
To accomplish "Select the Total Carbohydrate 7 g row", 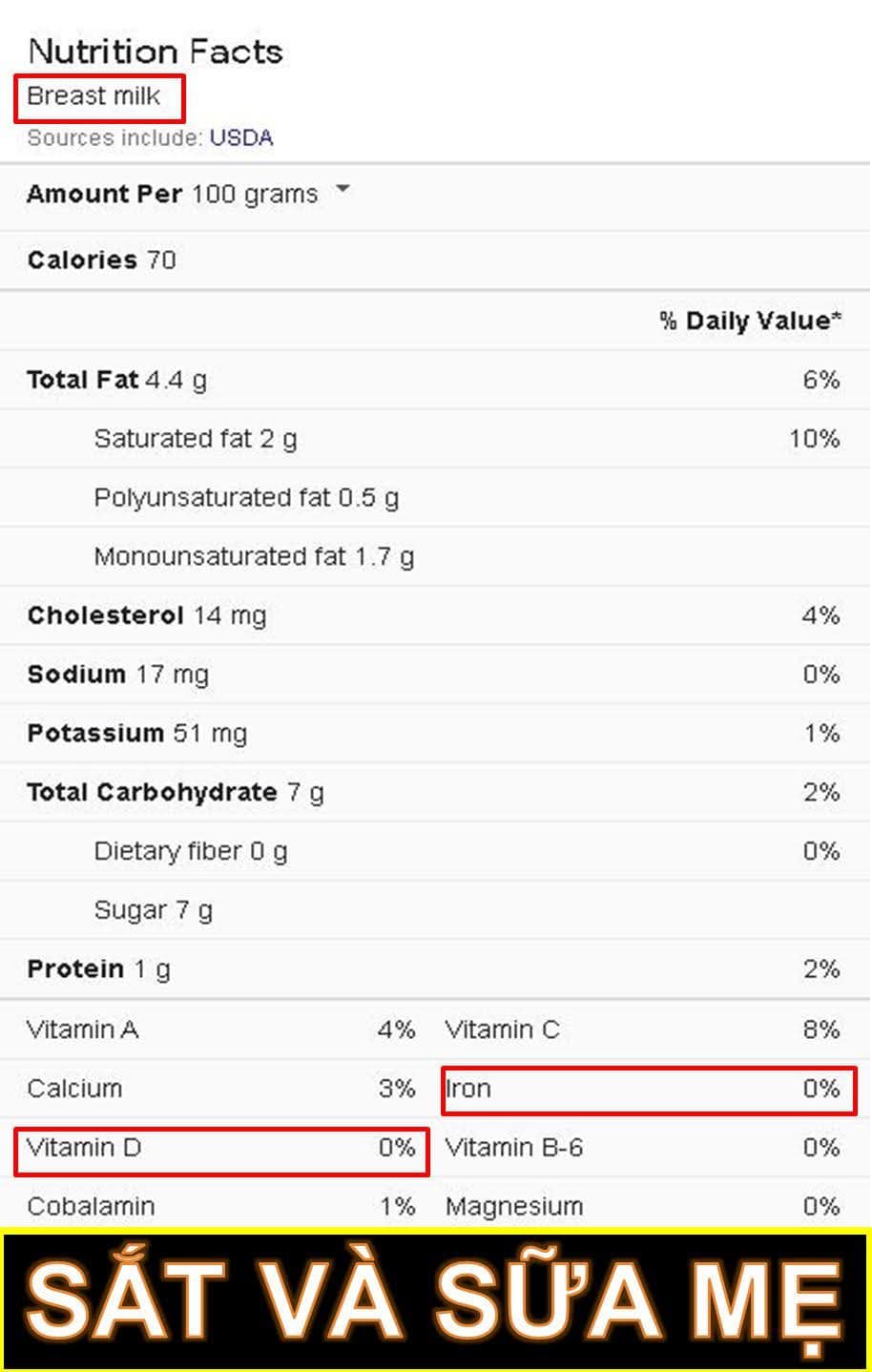I will pos(435,792).
